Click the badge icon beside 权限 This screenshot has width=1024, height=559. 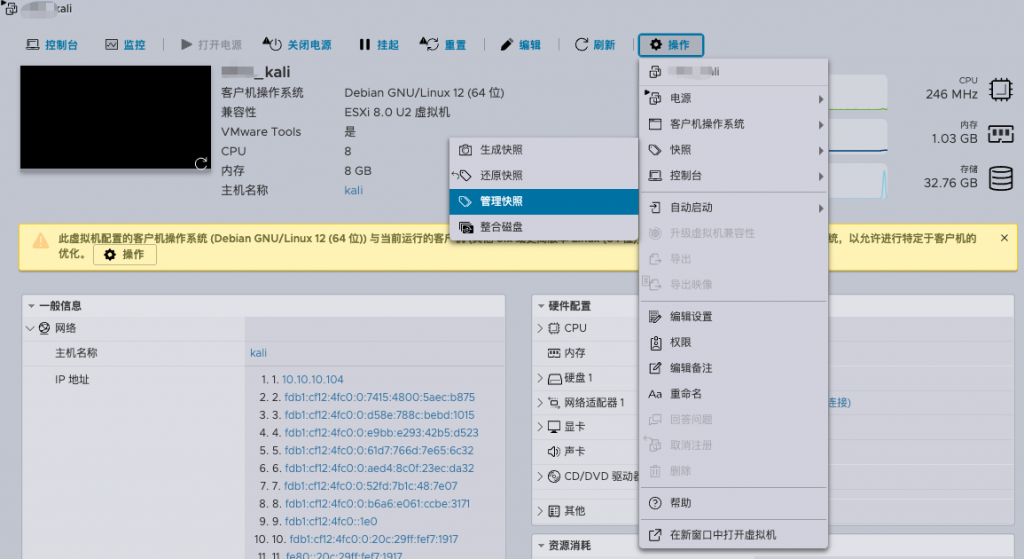656,342
